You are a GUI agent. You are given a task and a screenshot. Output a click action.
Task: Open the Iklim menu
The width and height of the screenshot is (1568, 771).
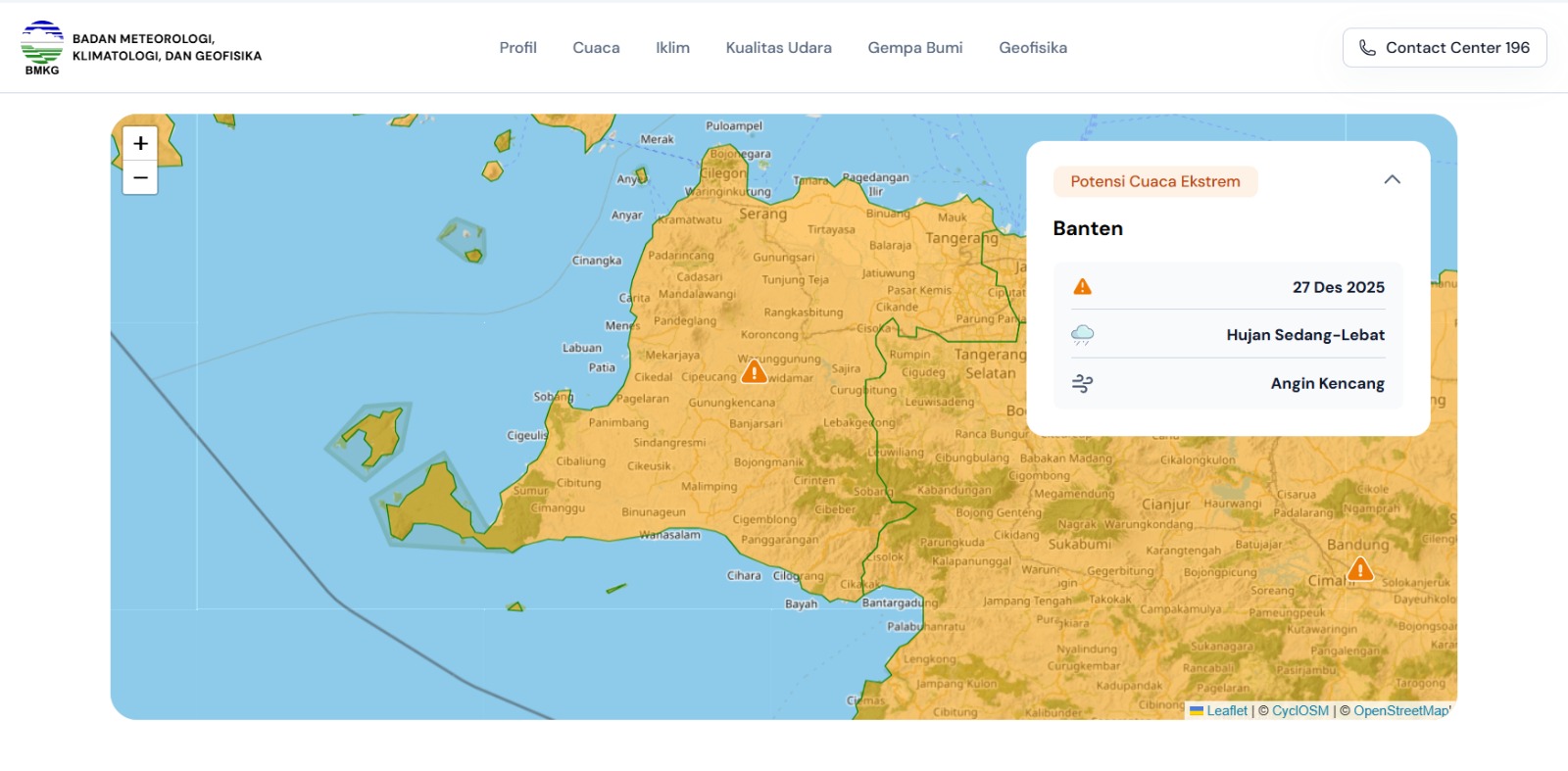[x=672, y=48]
